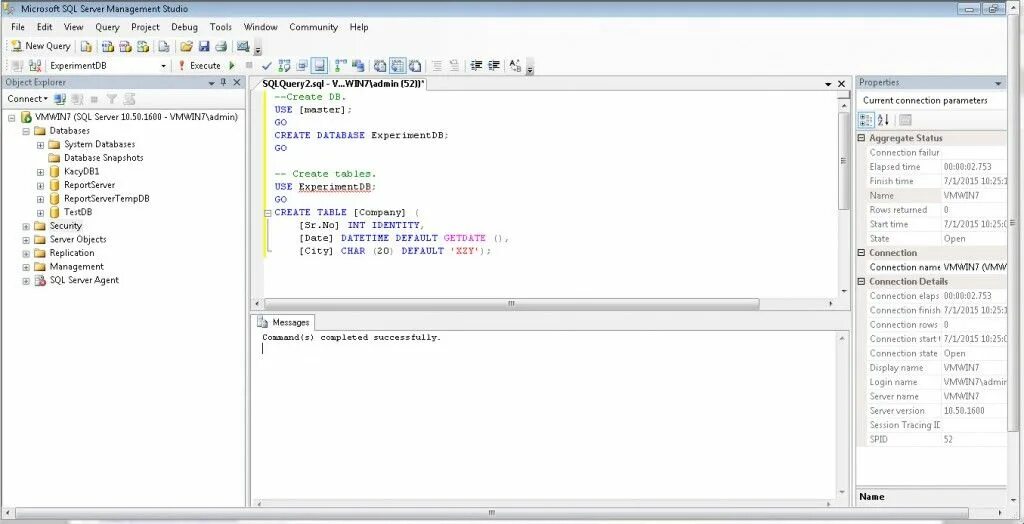This screenshot has width=1024, height=524.
Task: Uncomment the selected lines
Action: (x=454, y=65)
